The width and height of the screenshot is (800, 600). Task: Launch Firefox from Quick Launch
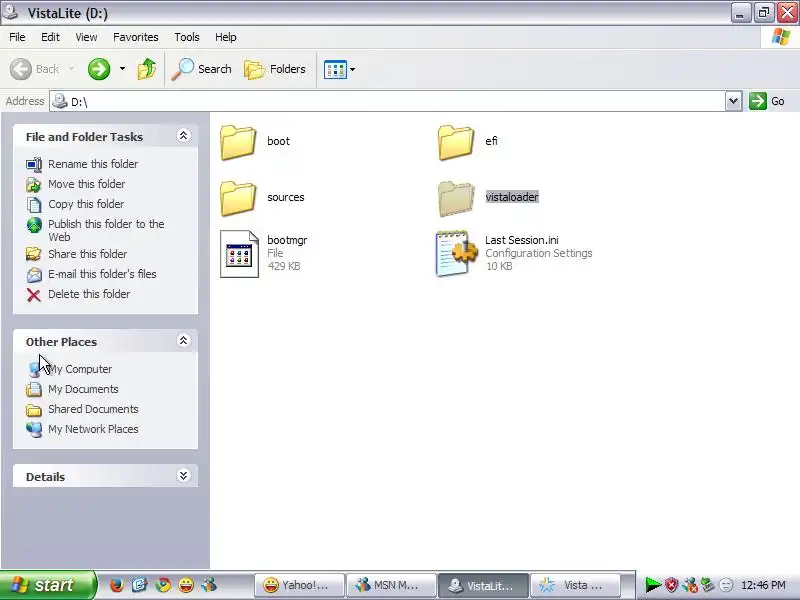coord(116,585)
